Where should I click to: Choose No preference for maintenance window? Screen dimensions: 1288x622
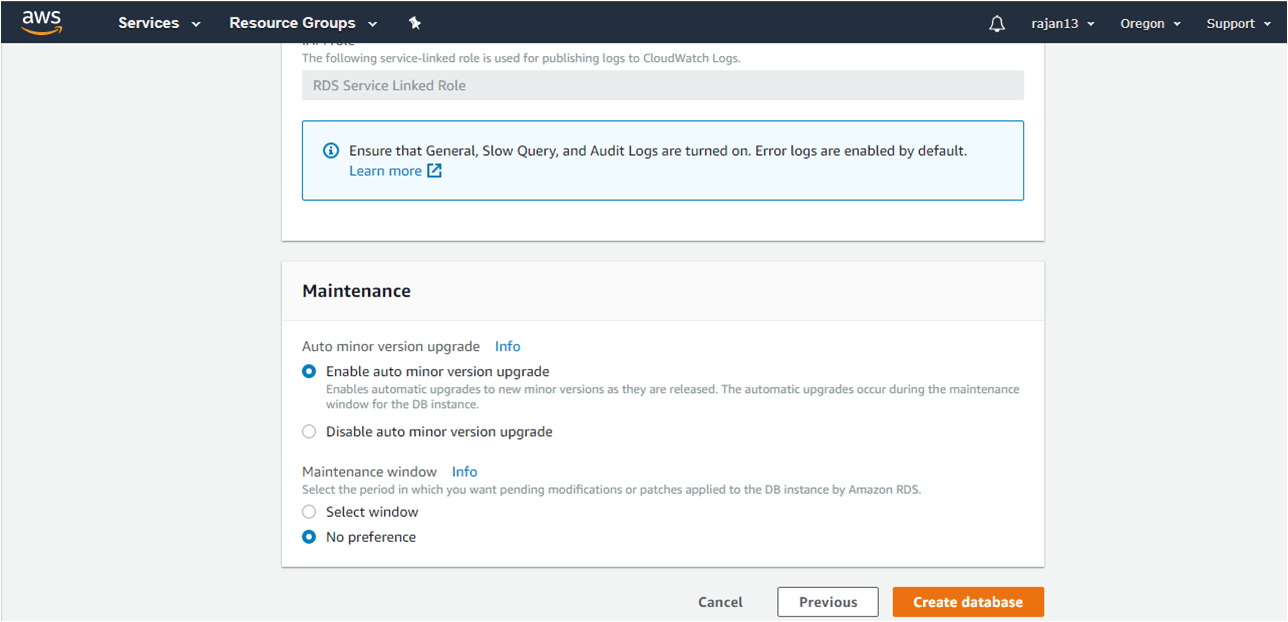coord(310,537)
